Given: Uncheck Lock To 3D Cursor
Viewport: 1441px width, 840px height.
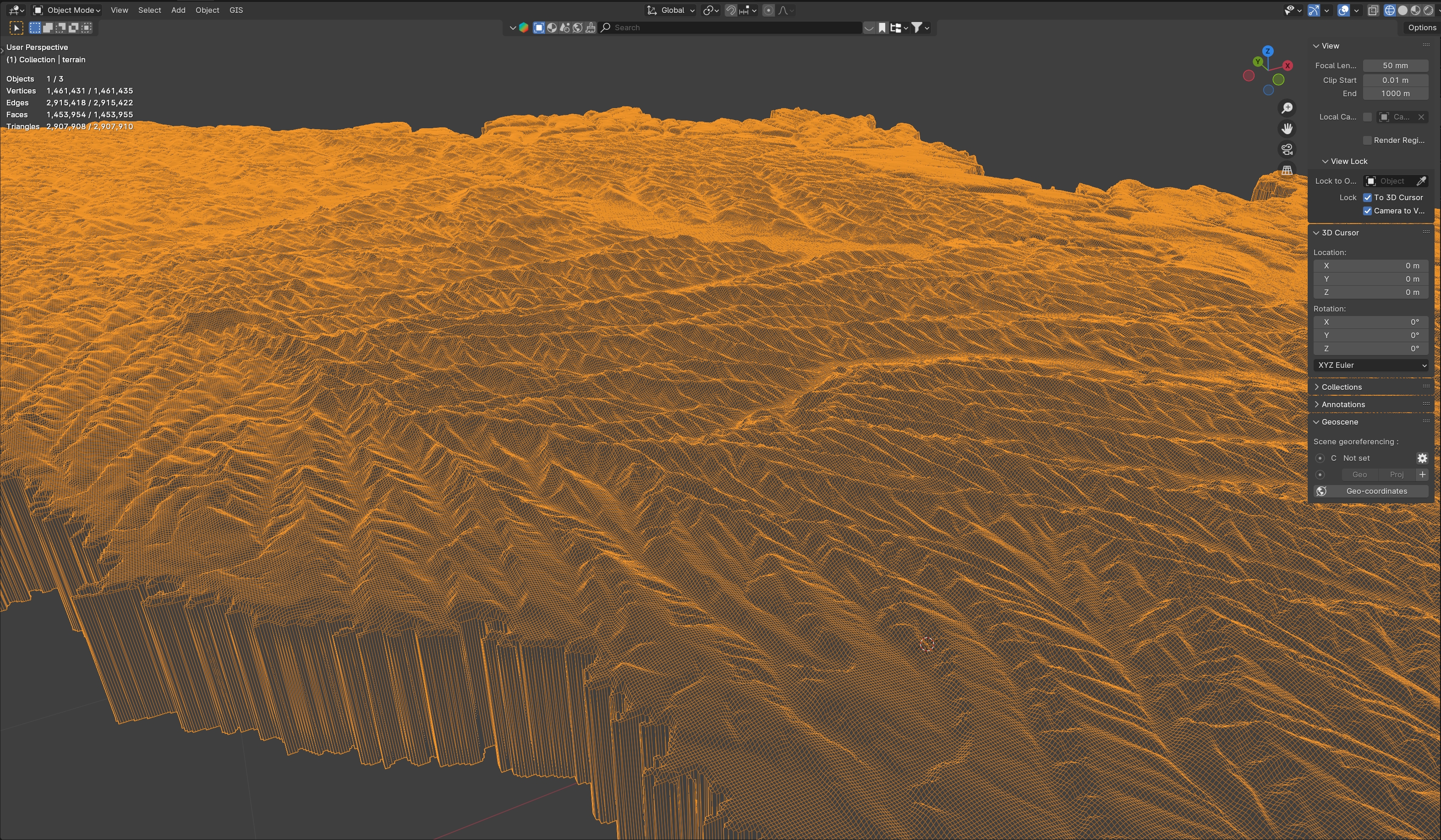Looking at the screenshot, I should (1367, 198).
